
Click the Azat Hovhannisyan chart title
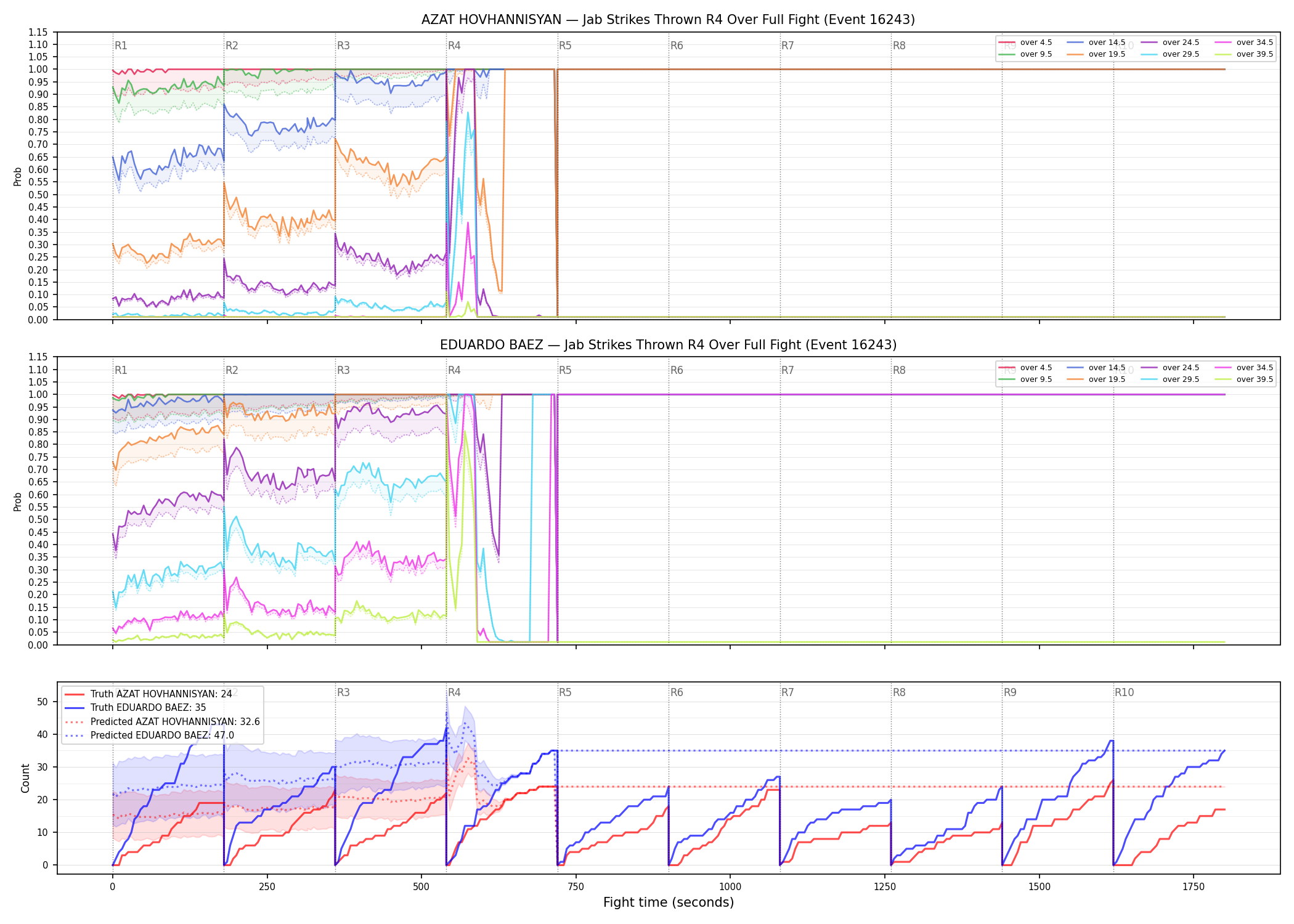[668, 20]
